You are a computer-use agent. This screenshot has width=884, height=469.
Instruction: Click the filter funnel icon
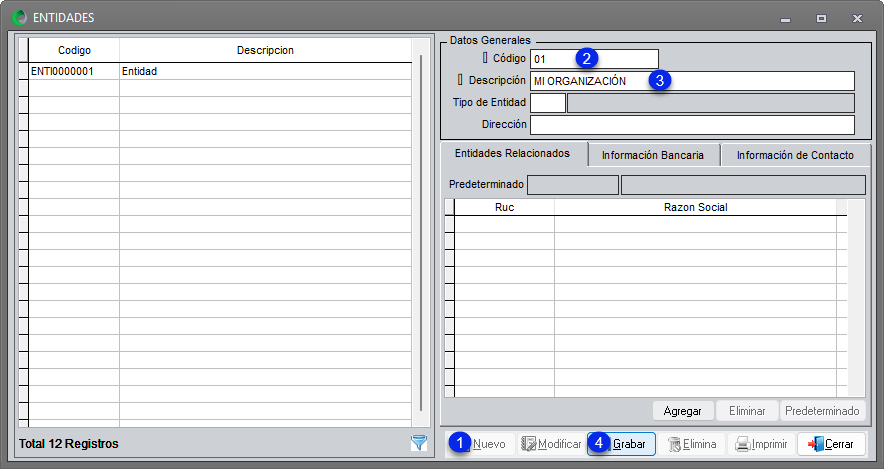(418, 443)
